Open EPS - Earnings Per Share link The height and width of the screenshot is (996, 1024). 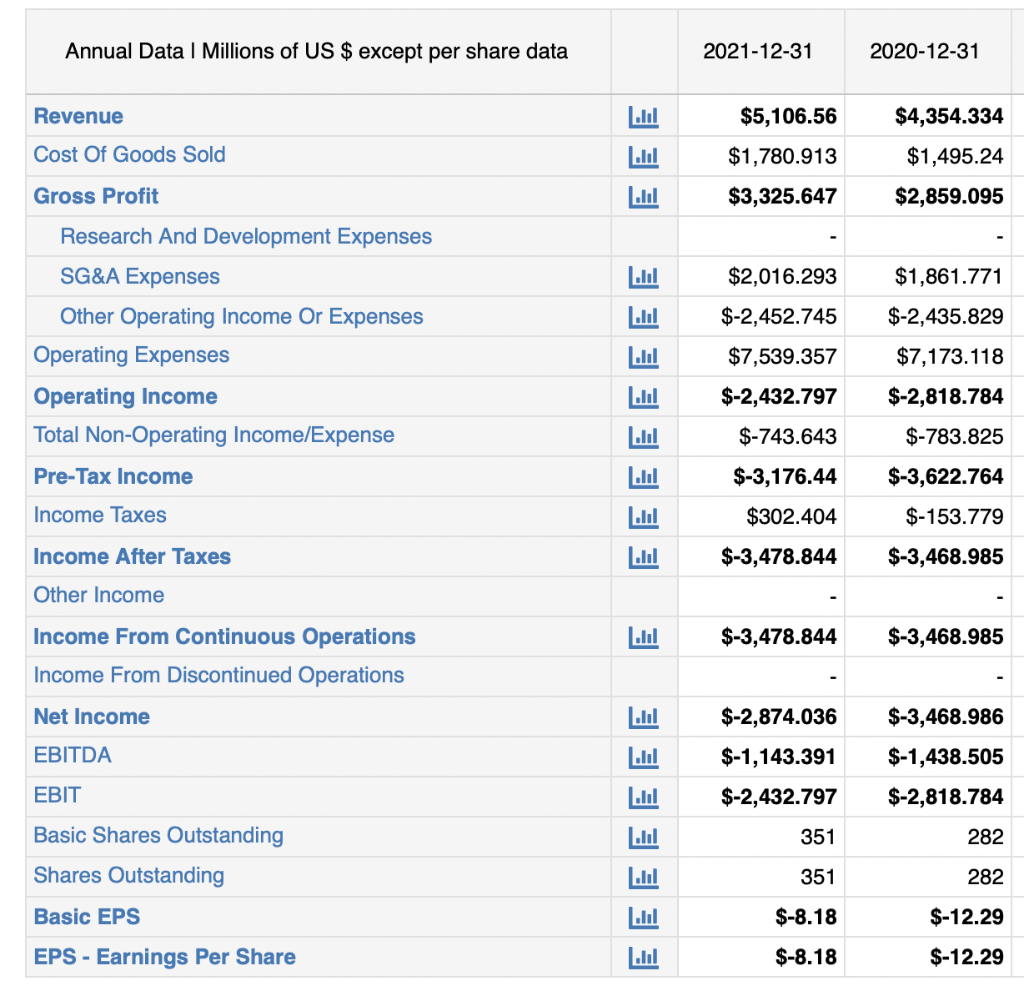(165, 957)
